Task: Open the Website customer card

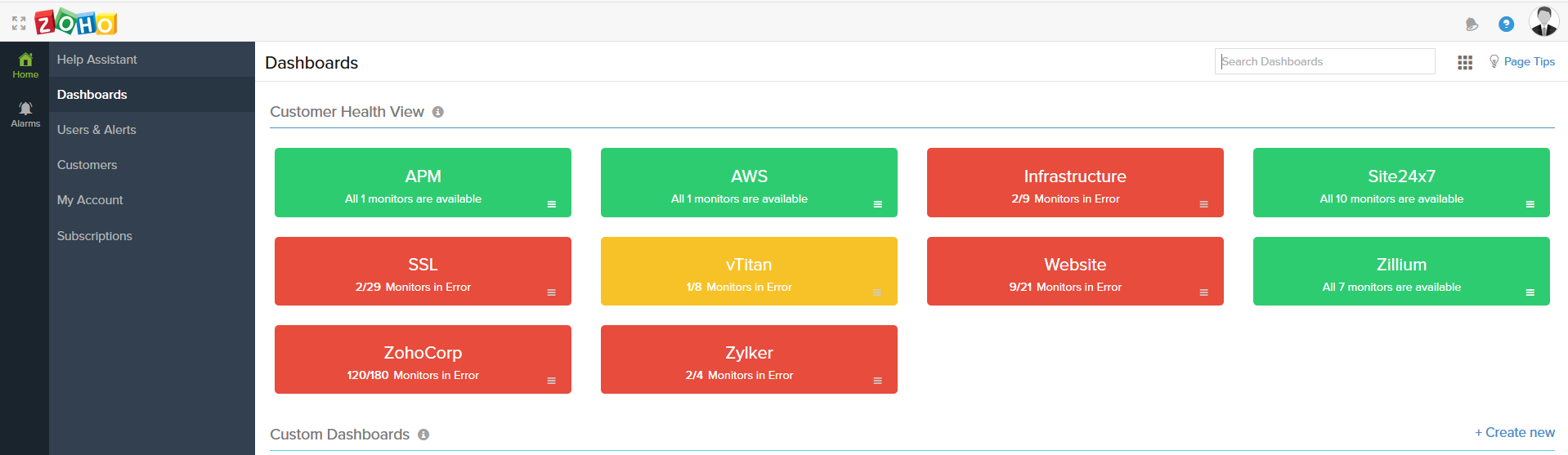Action: pos(1075,271)
